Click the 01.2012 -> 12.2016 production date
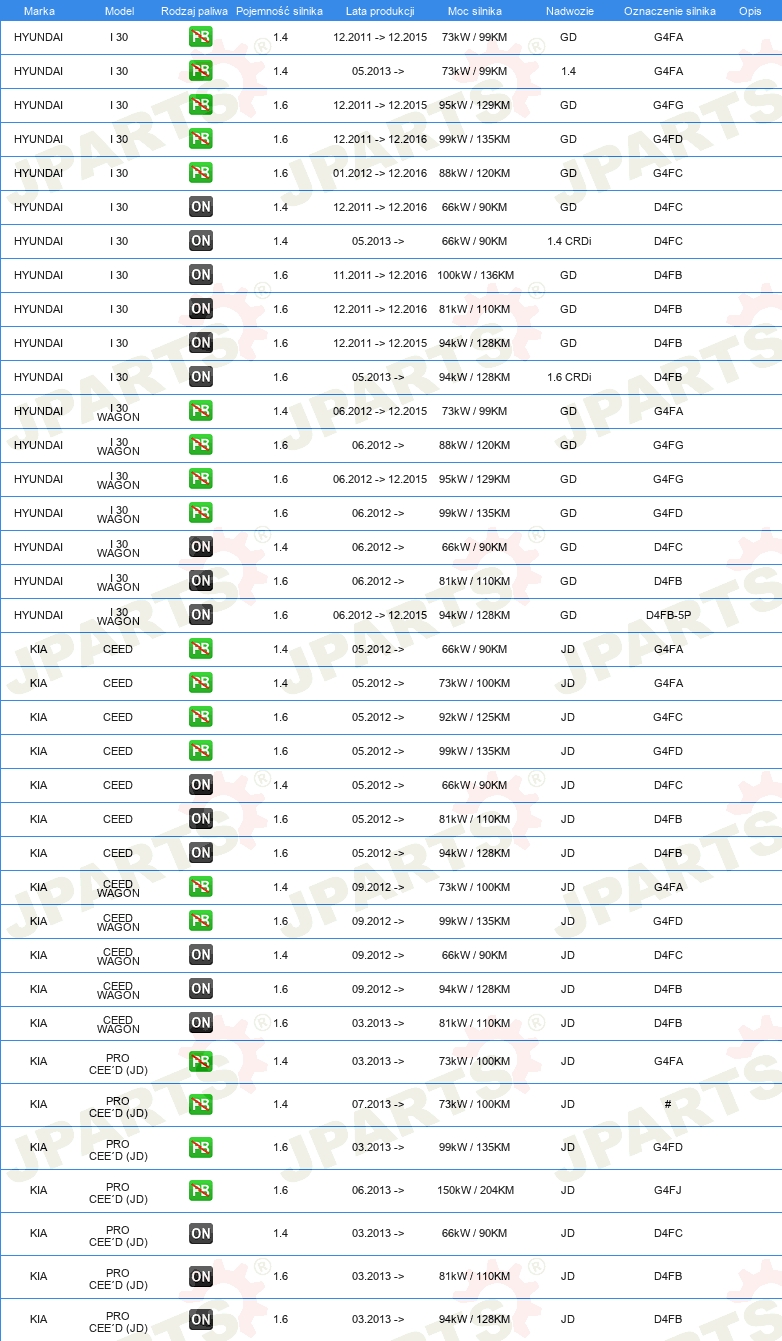The width and height of the screenshot is (782, 1341). [380, 173]
